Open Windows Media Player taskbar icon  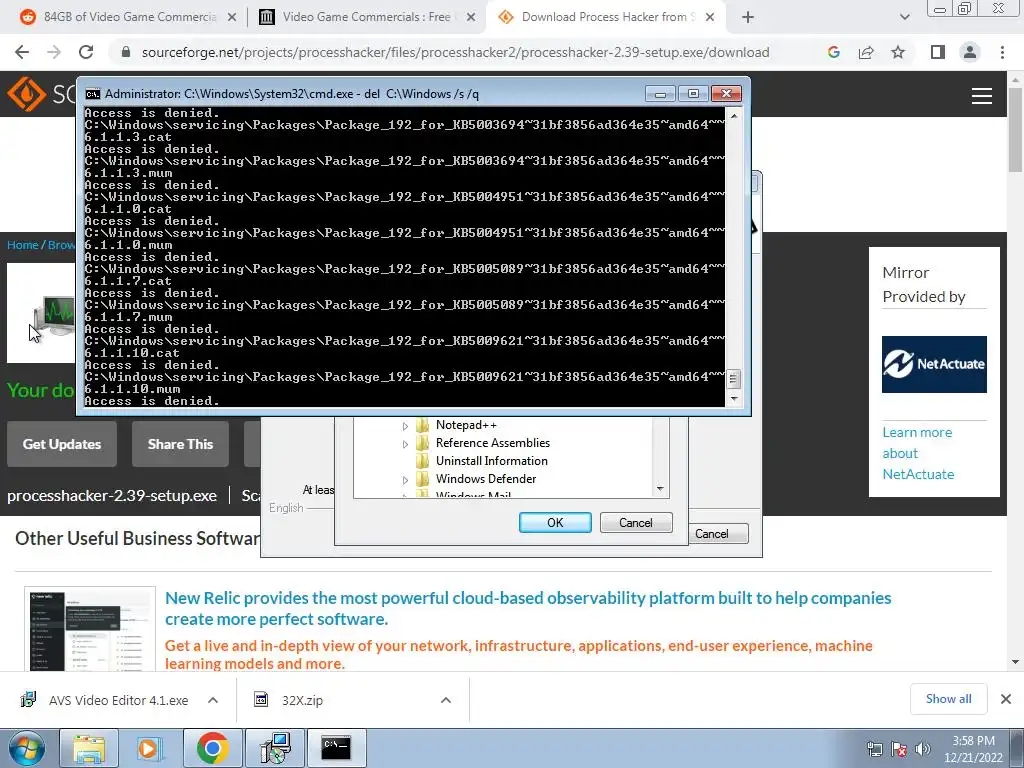coord(150,748)
